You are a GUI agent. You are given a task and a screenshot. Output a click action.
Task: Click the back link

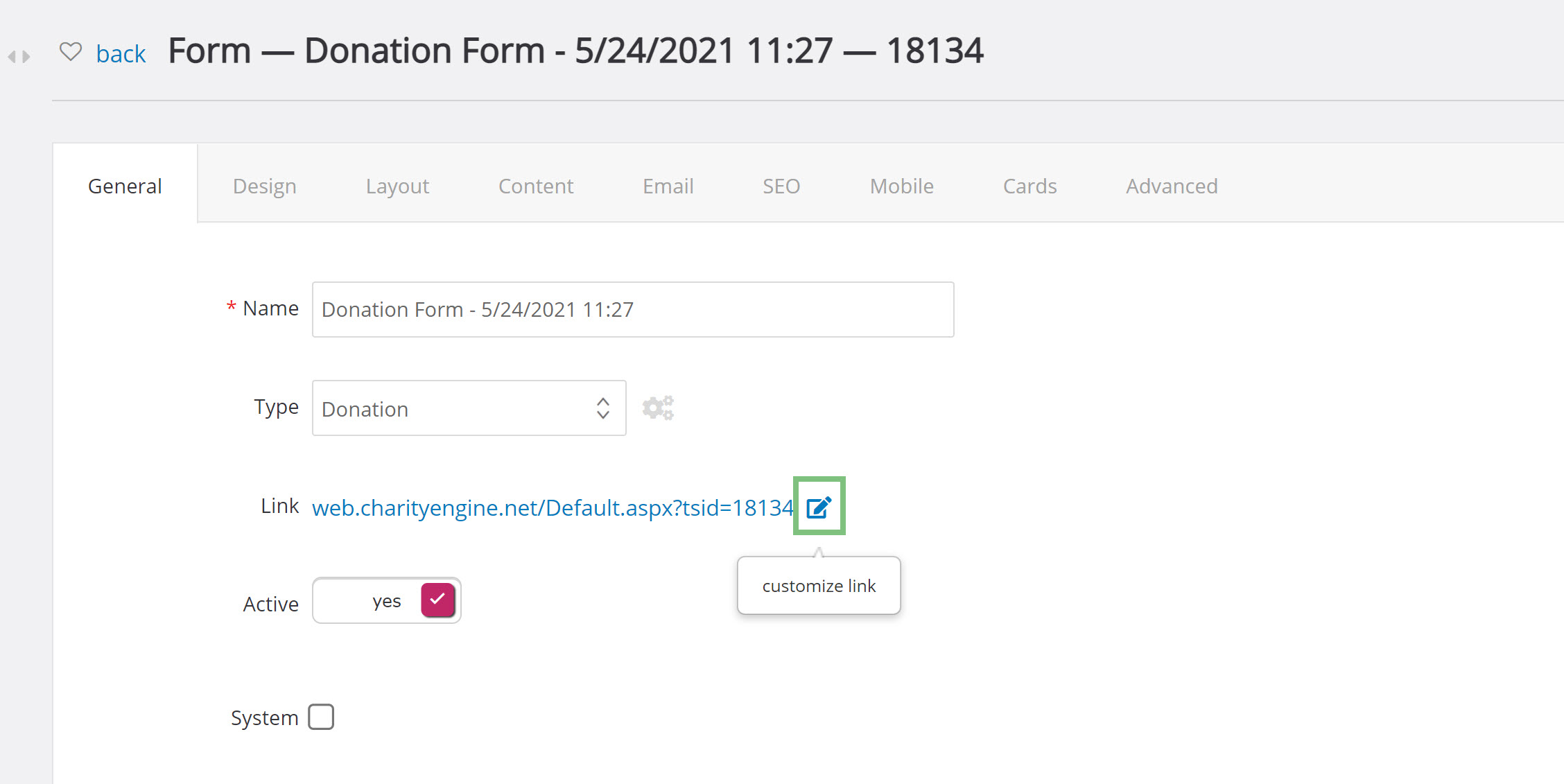[x=121, y=53]
